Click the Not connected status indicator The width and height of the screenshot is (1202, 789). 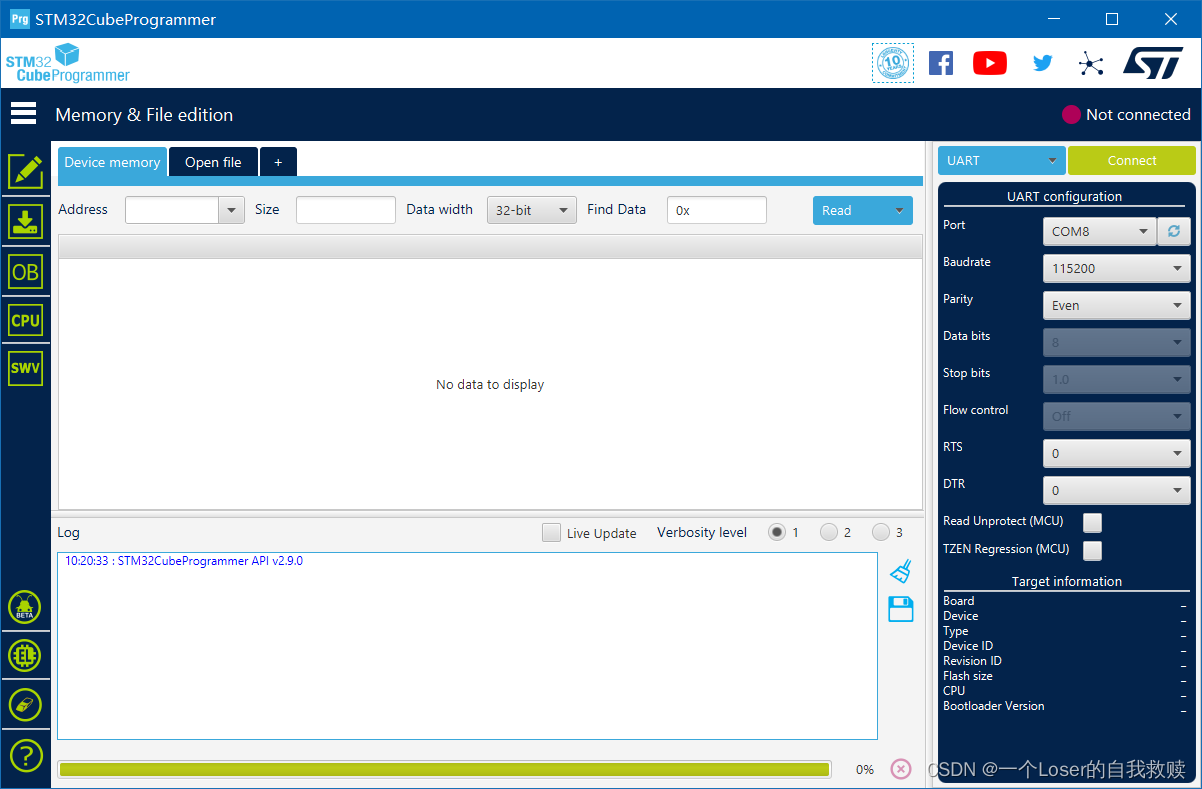click(x=1126, y=114)
